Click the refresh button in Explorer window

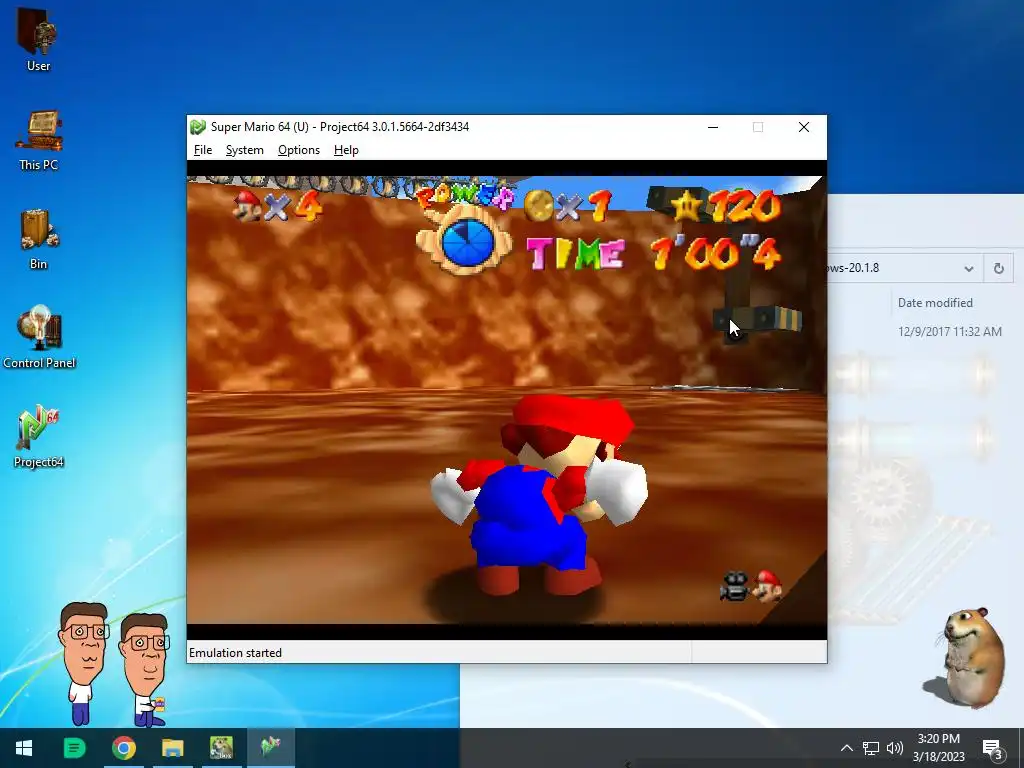tap(999, 268)
